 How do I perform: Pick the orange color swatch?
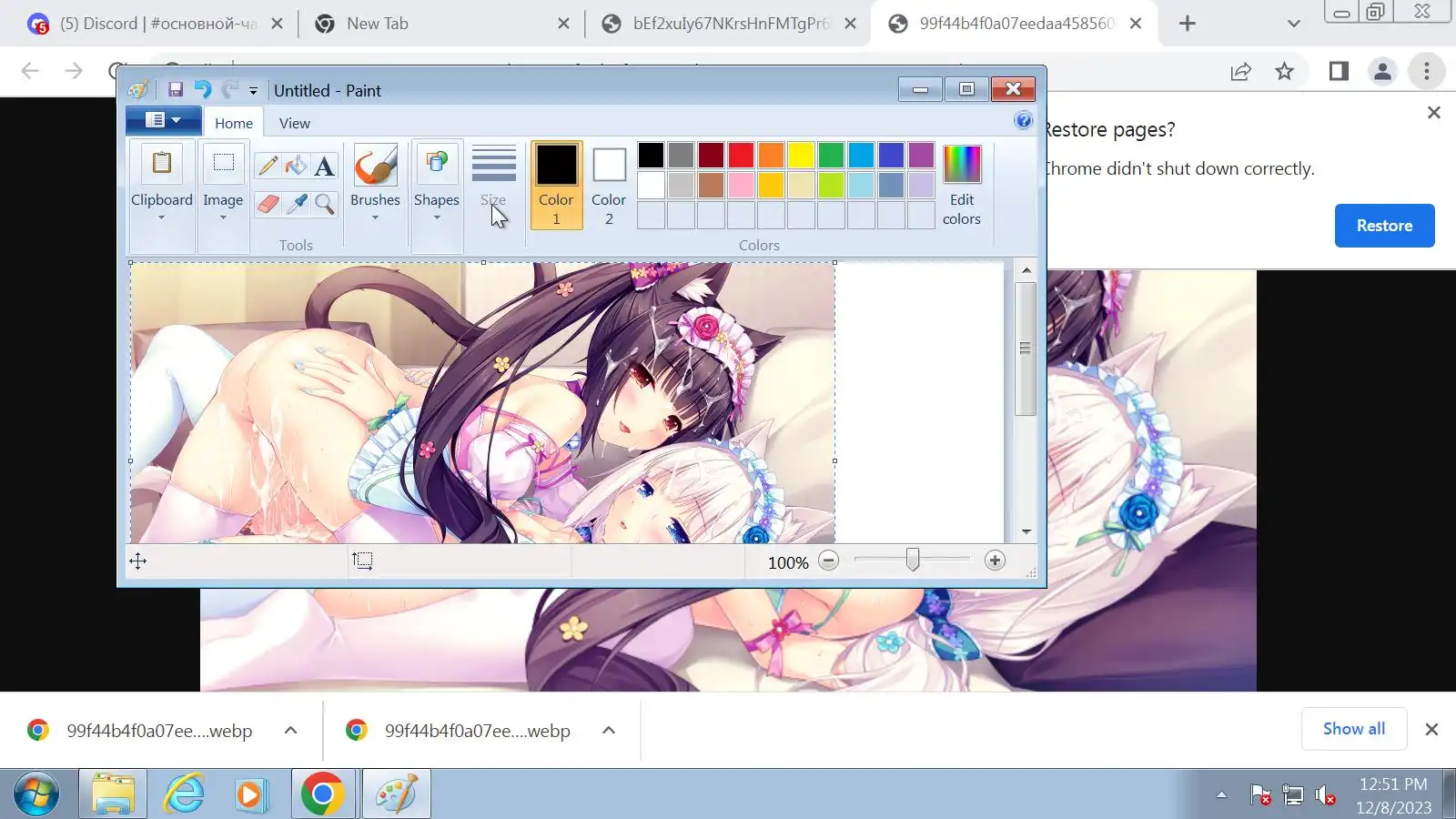(x=771, y=155)
